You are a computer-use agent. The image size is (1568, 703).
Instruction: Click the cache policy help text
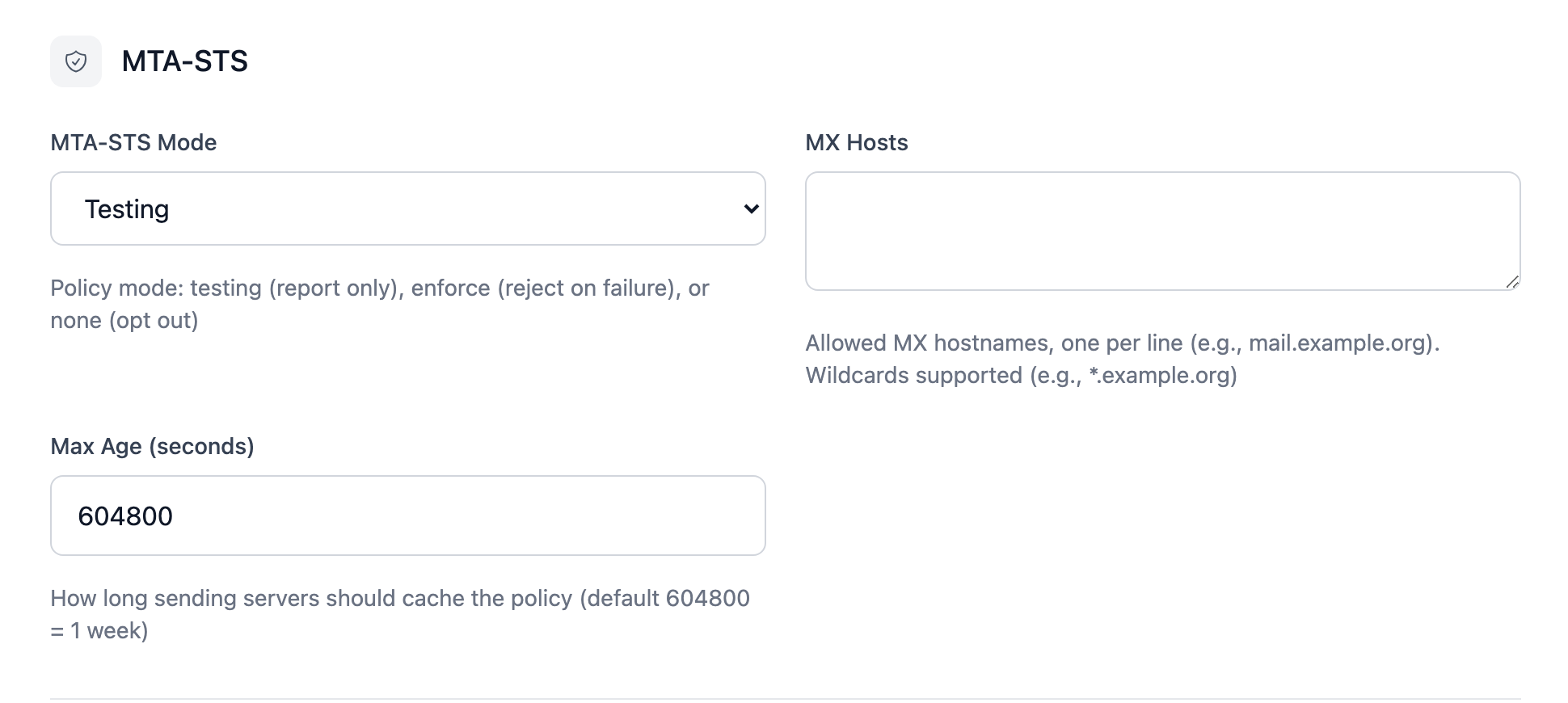pyautogui.click(x=400, y=614)
